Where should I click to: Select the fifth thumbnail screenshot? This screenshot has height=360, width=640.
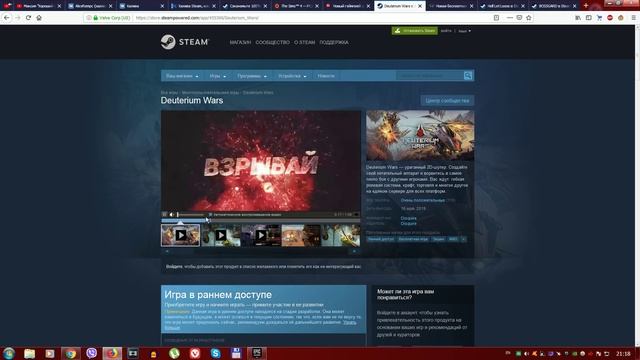pos(341,235)
